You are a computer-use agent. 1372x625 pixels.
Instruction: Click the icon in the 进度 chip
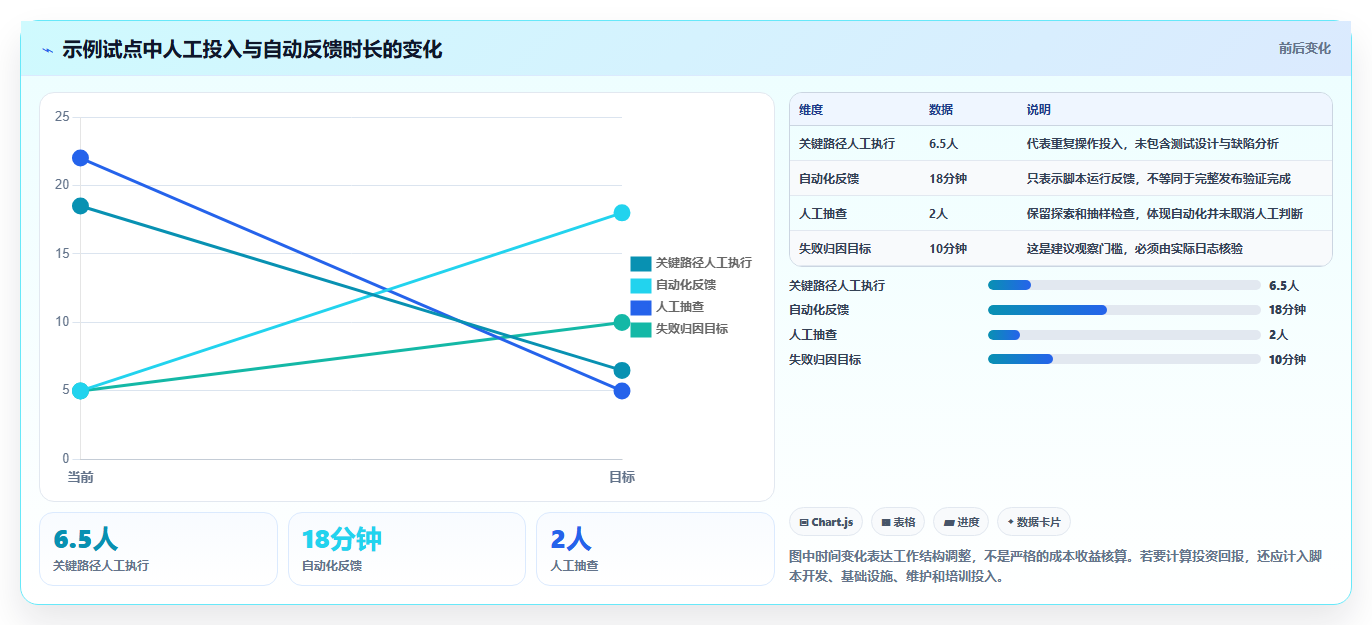949,522
